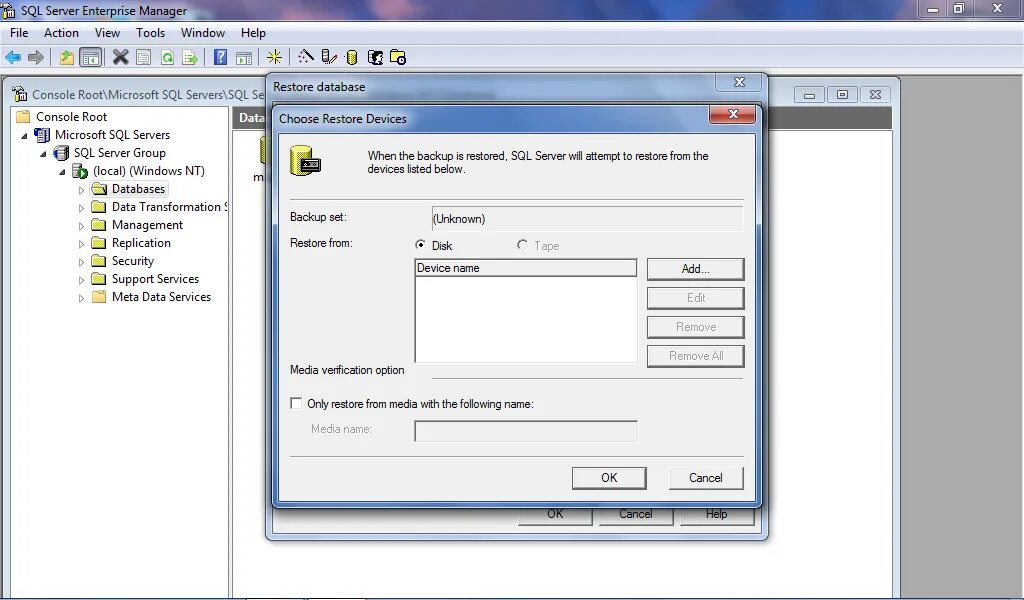
Task: Open the Tools menu
Action: [150, 33]
